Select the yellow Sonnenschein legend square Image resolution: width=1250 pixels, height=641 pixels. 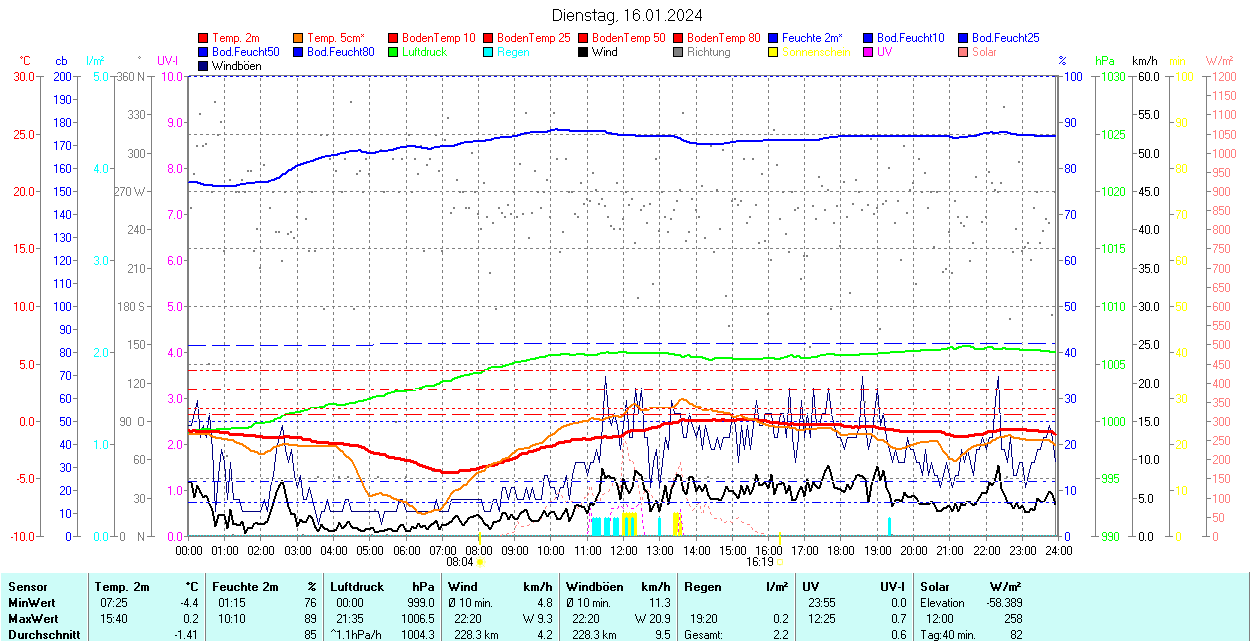[774, 52]
